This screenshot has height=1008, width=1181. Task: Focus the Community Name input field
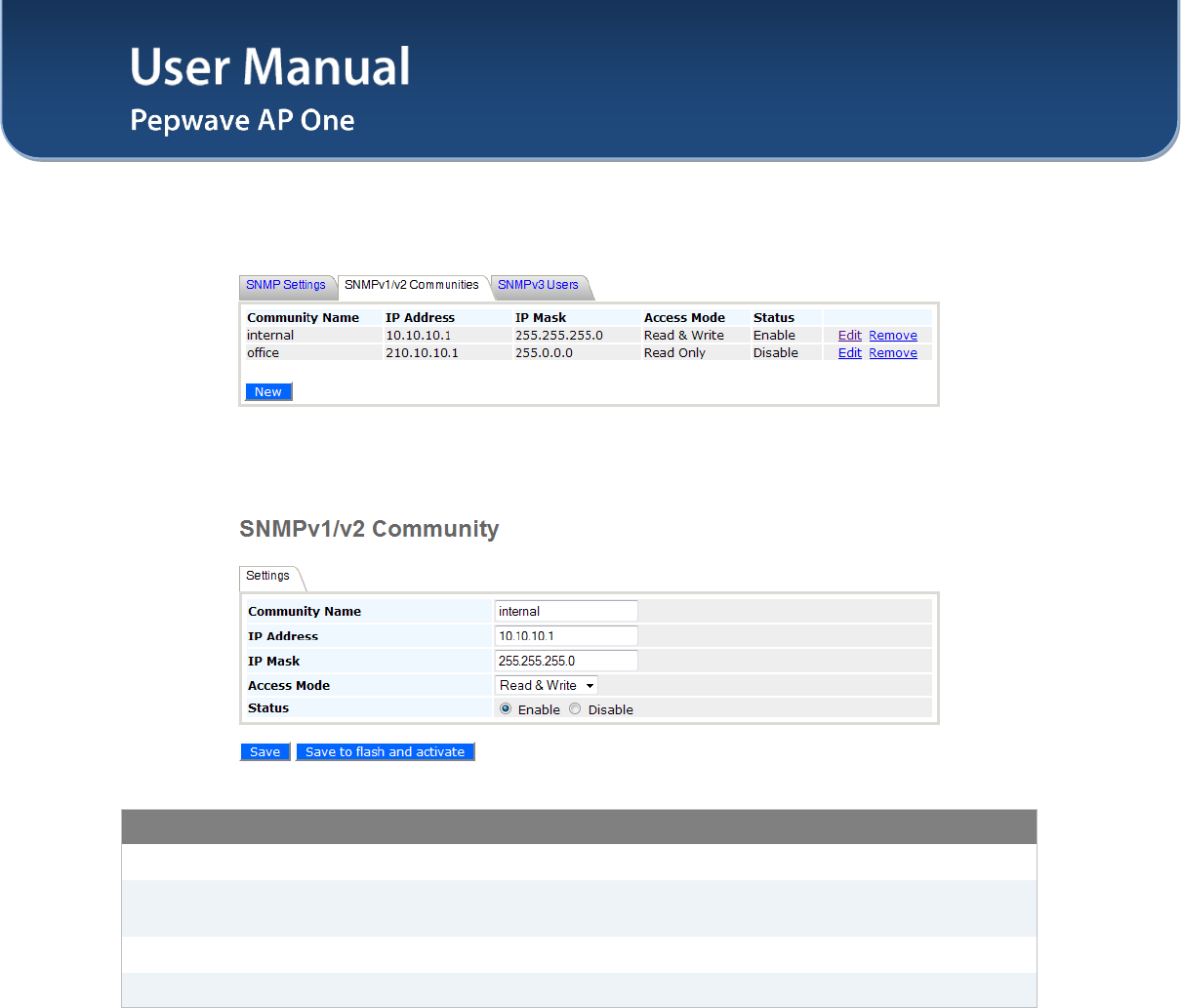coord(566,612)
